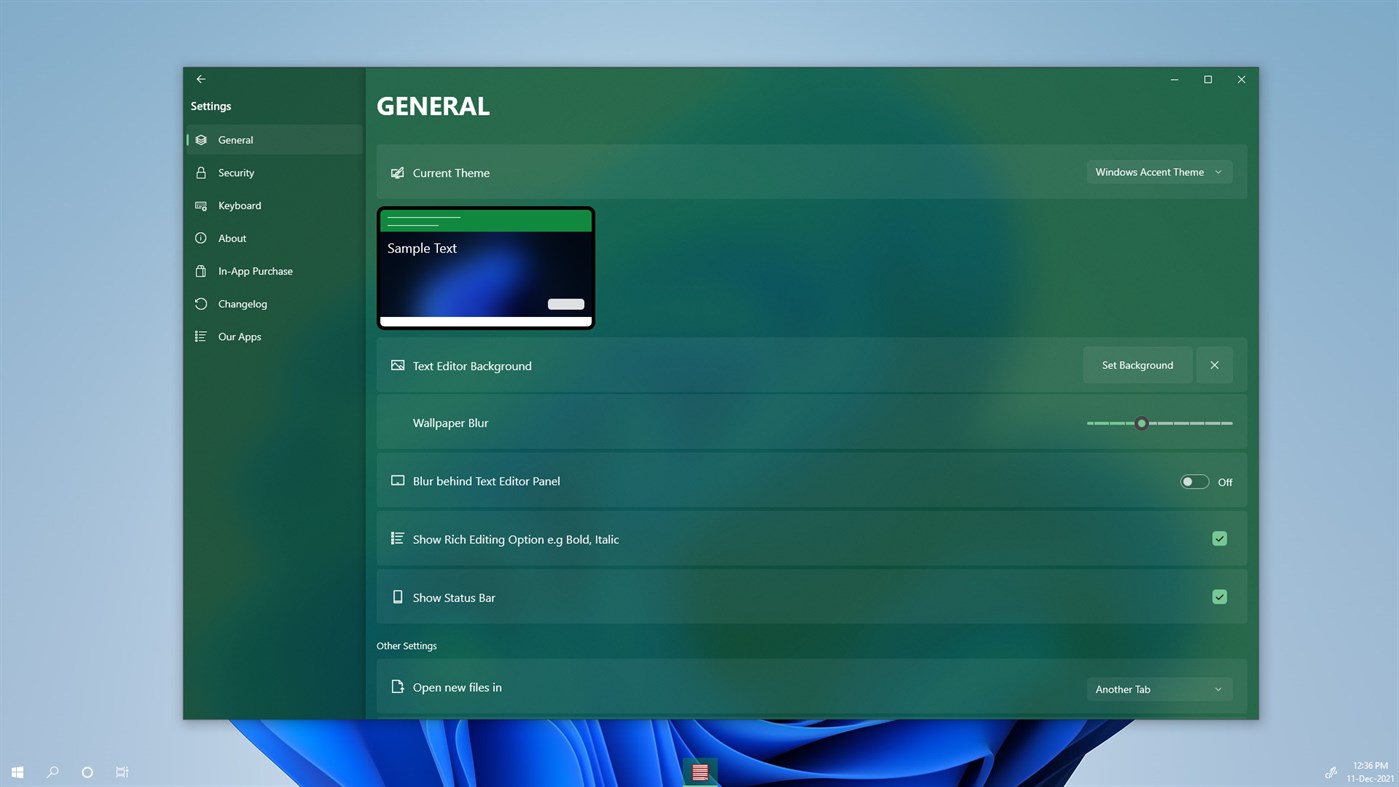Click the Current Theme brush icon
Image resolution: width=1399 pixels, height=787 pixels.
(x=397, y=172)
